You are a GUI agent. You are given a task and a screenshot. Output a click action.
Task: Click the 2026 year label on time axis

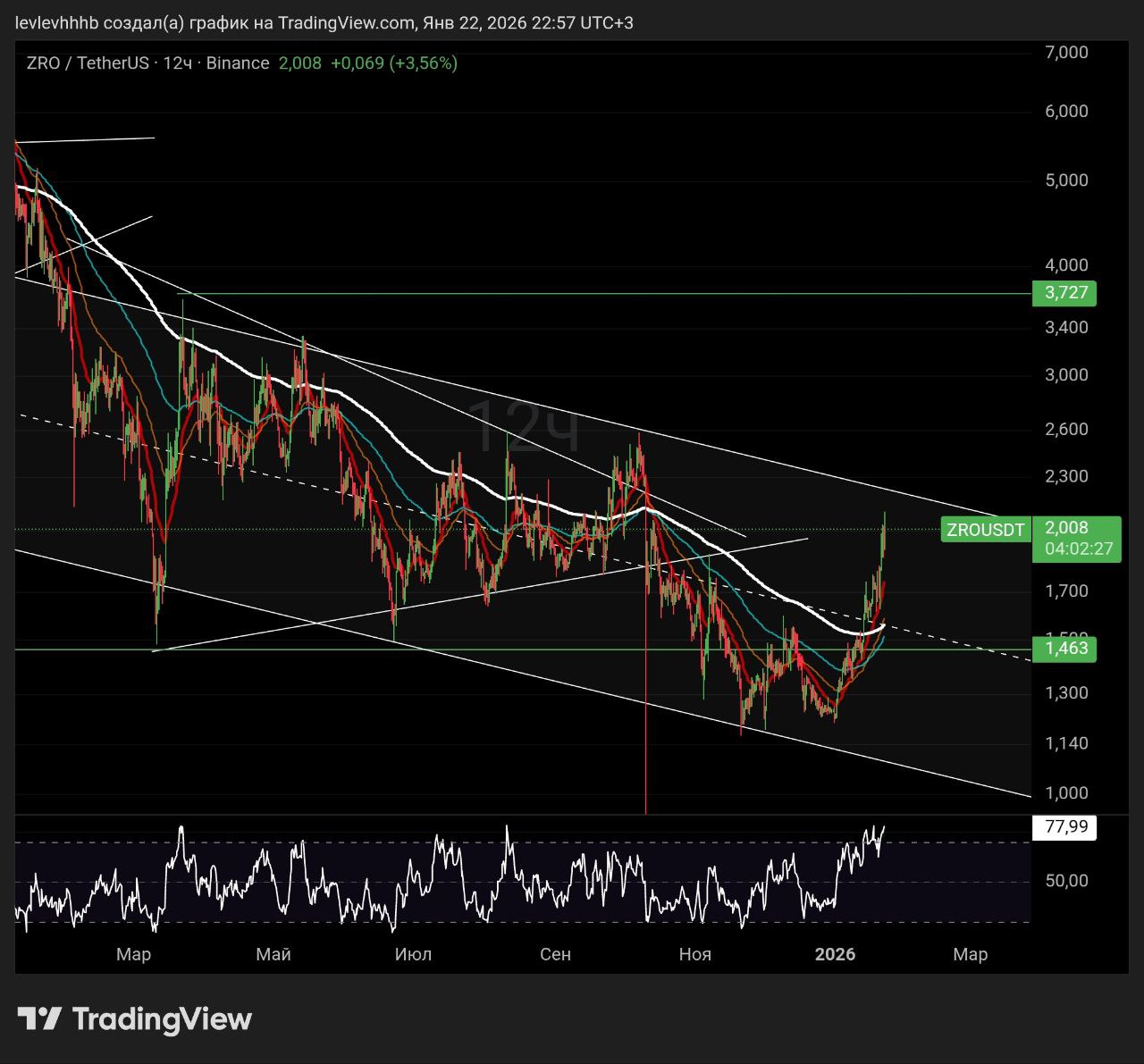tap(835, 954)
